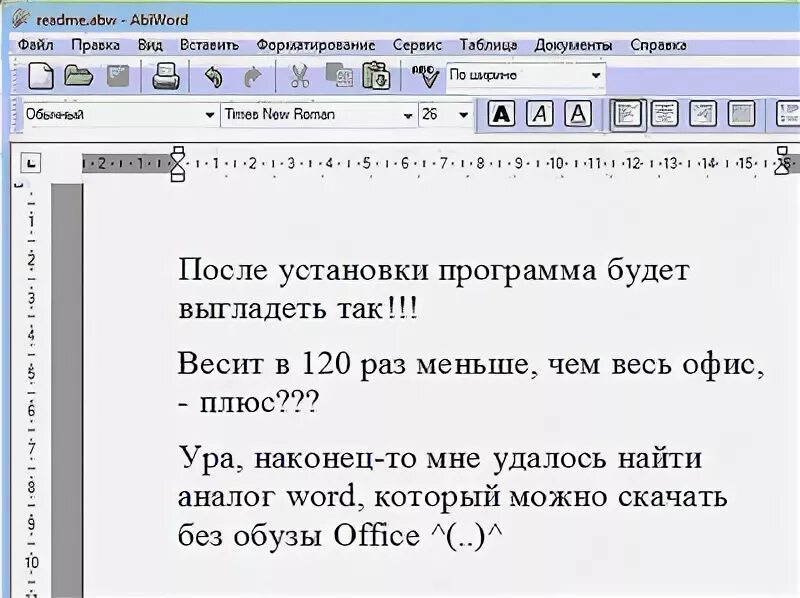This screenshot has width=800, height=598.
Task: Click the line "аналог word, который можно скачать"
Action: (453, 496)
